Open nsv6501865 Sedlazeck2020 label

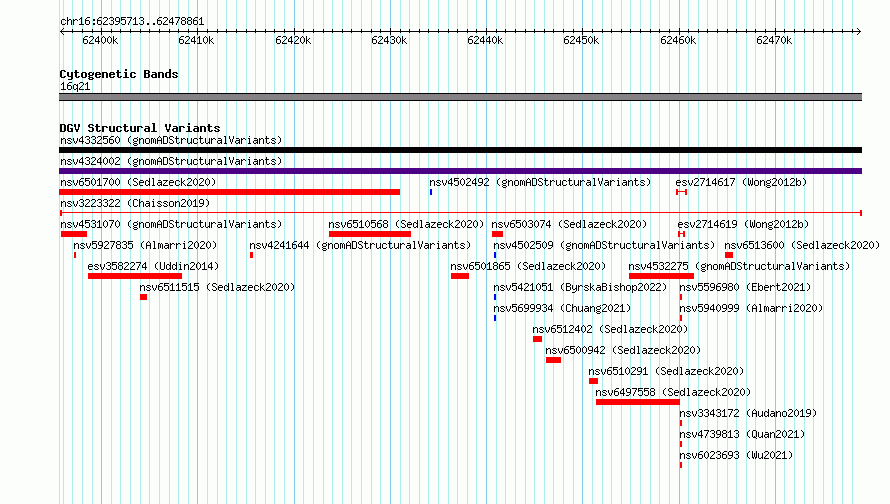(x=528, y=266)
